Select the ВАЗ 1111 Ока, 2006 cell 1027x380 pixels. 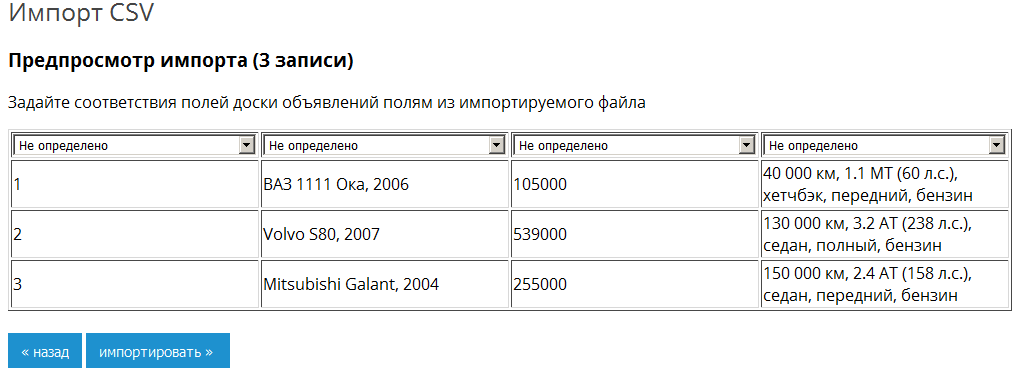coord(384,184)
